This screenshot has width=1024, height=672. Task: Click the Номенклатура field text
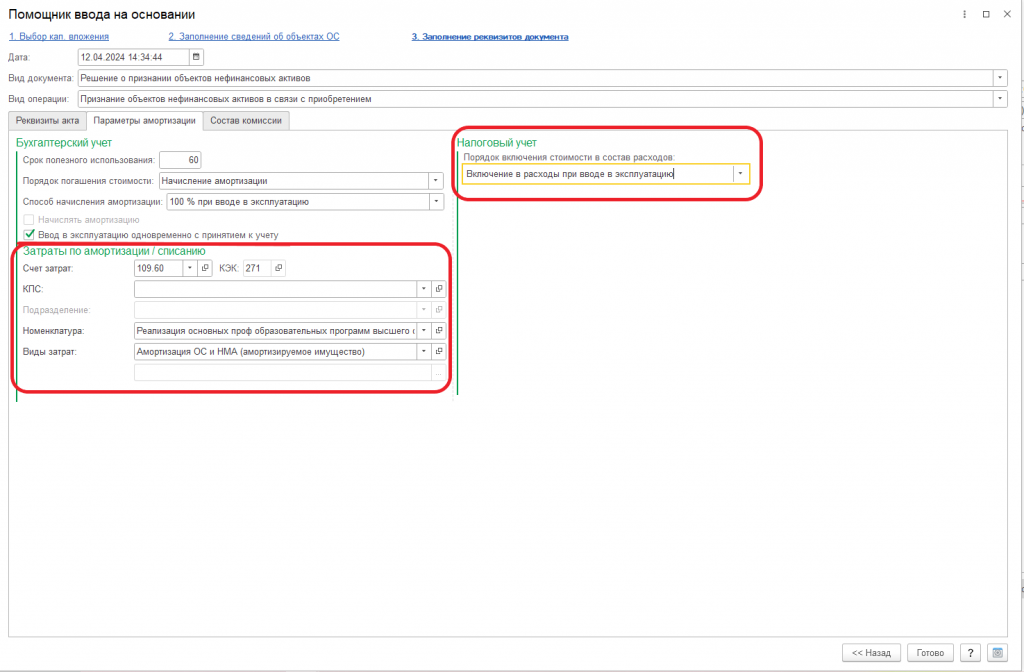(x=276, y=330)
